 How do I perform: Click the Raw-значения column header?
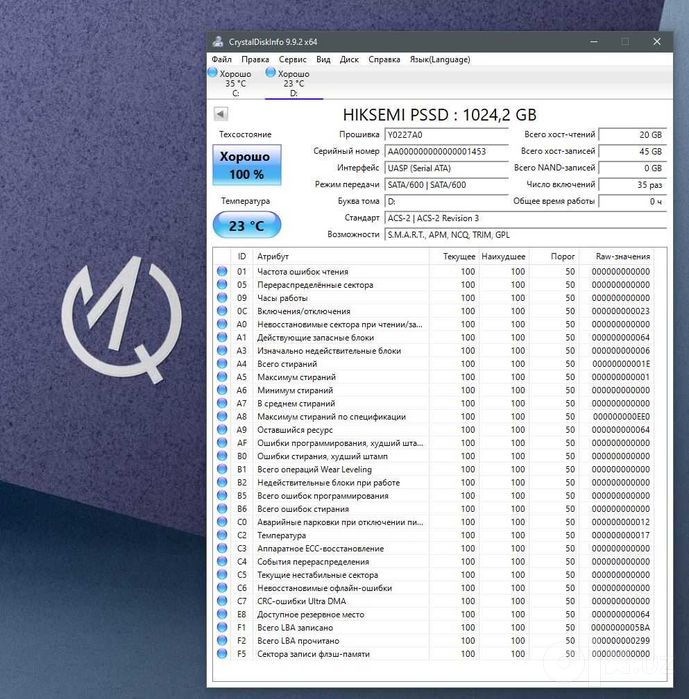click(616, 256)
